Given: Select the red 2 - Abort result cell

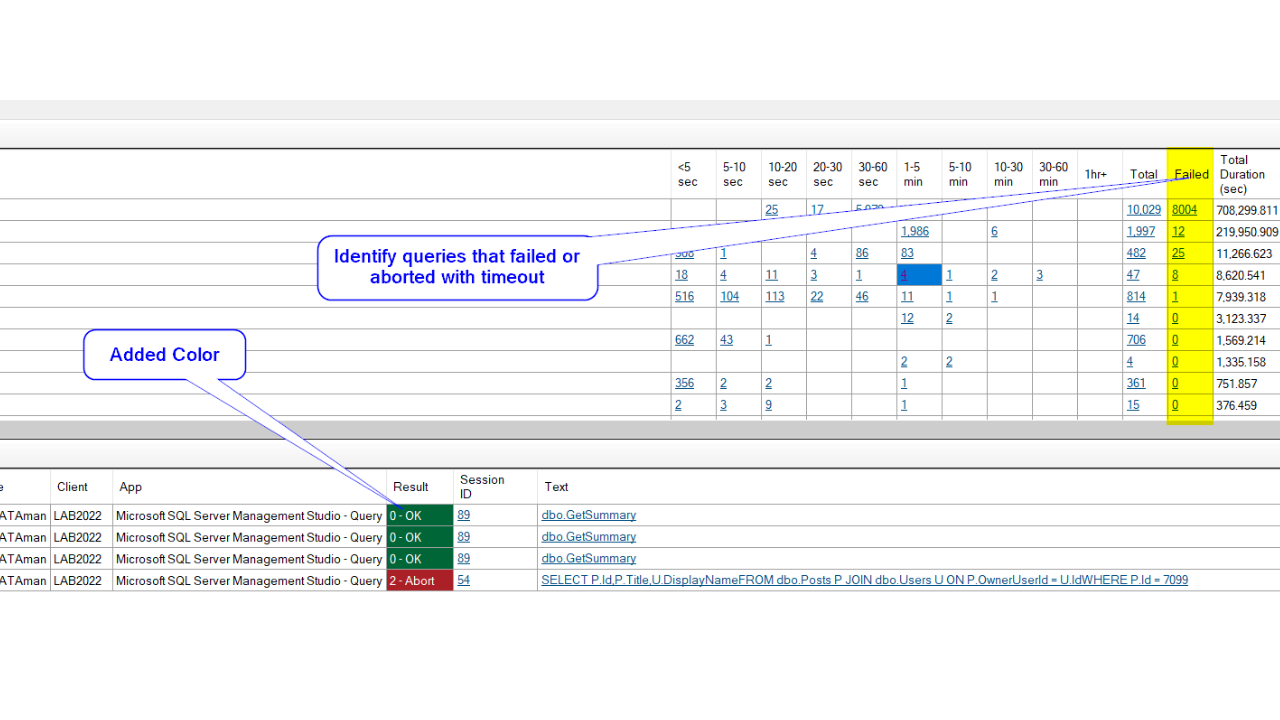Looking at the screenshot, I should [418, 580].
